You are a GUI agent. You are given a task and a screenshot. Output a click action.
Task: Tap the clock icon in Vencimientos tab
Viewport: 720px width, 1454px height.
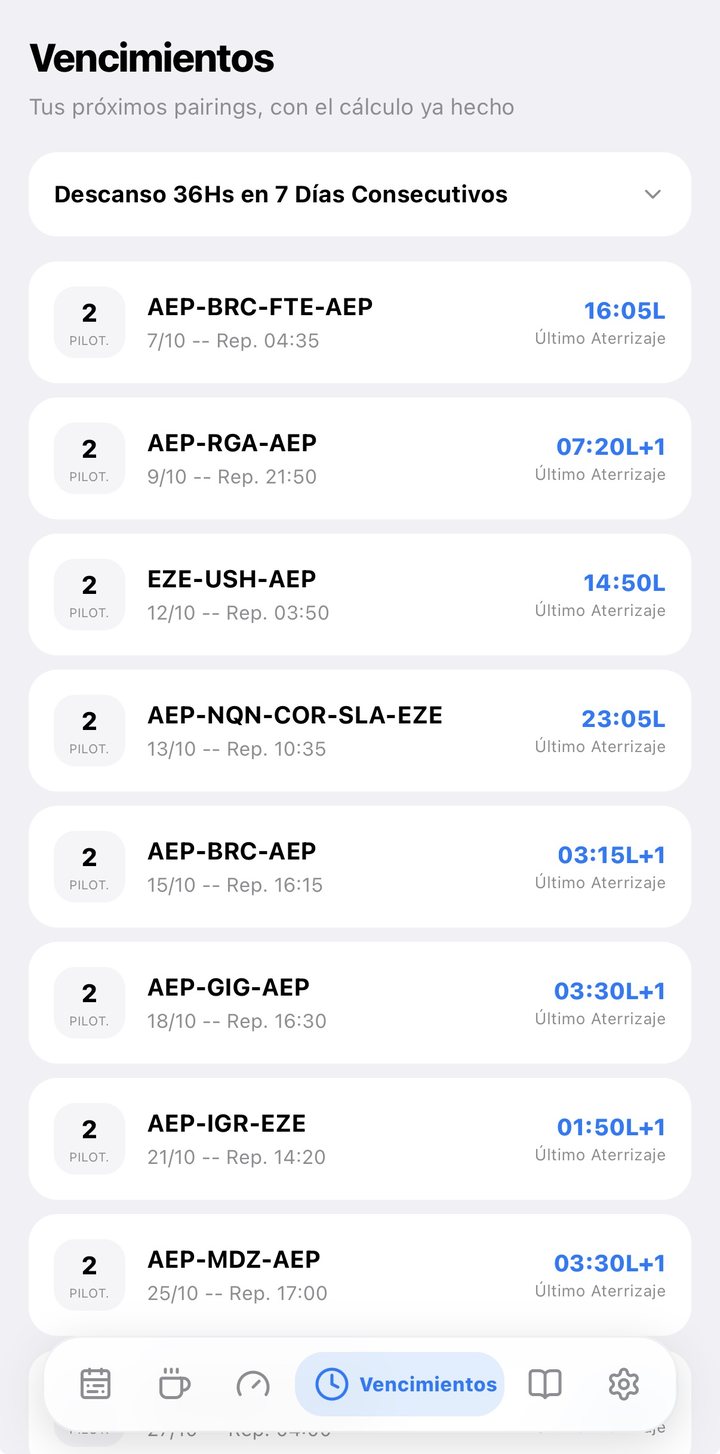tap(331, 1384)
